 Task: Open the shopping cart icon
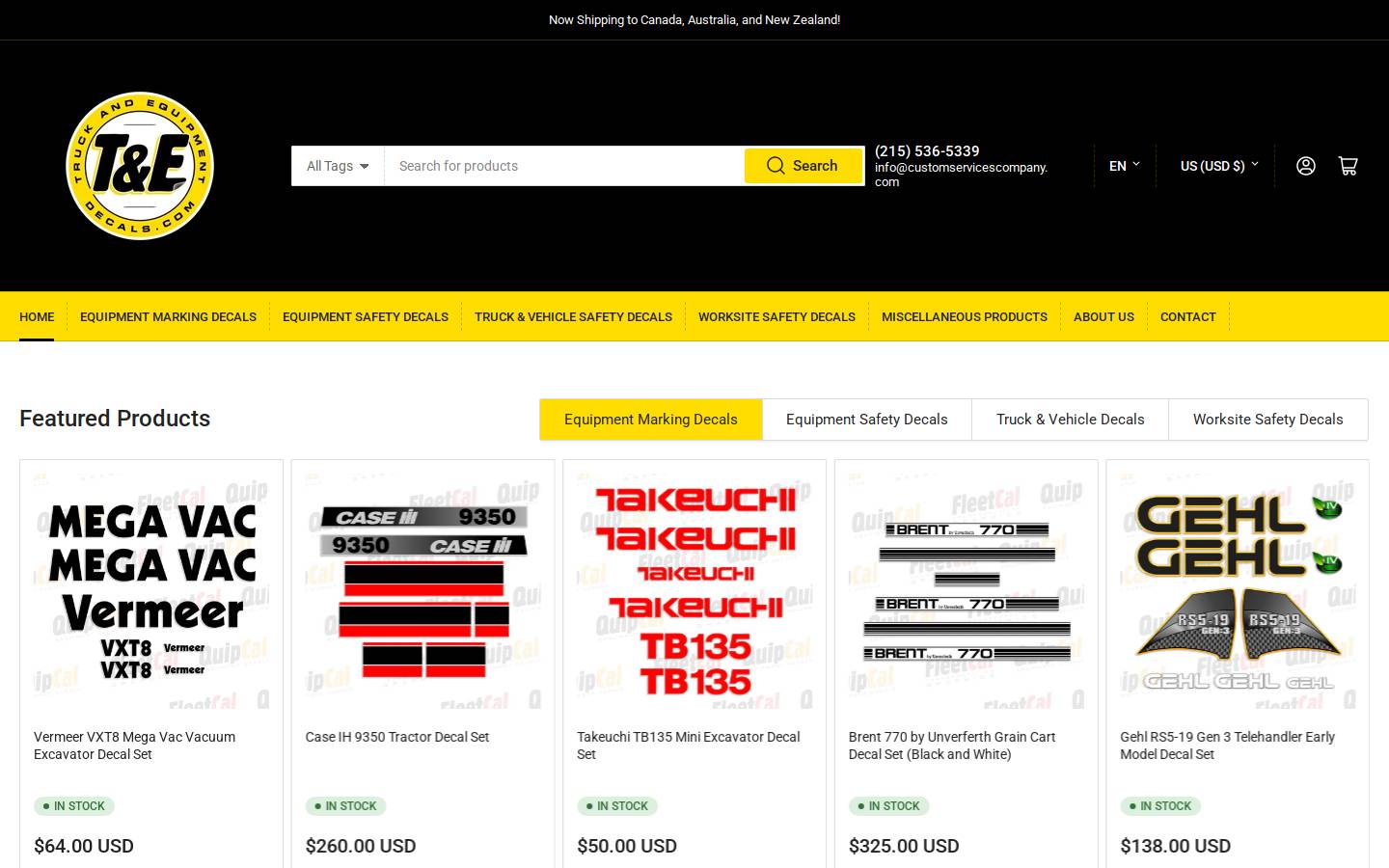coord(1348,166)
